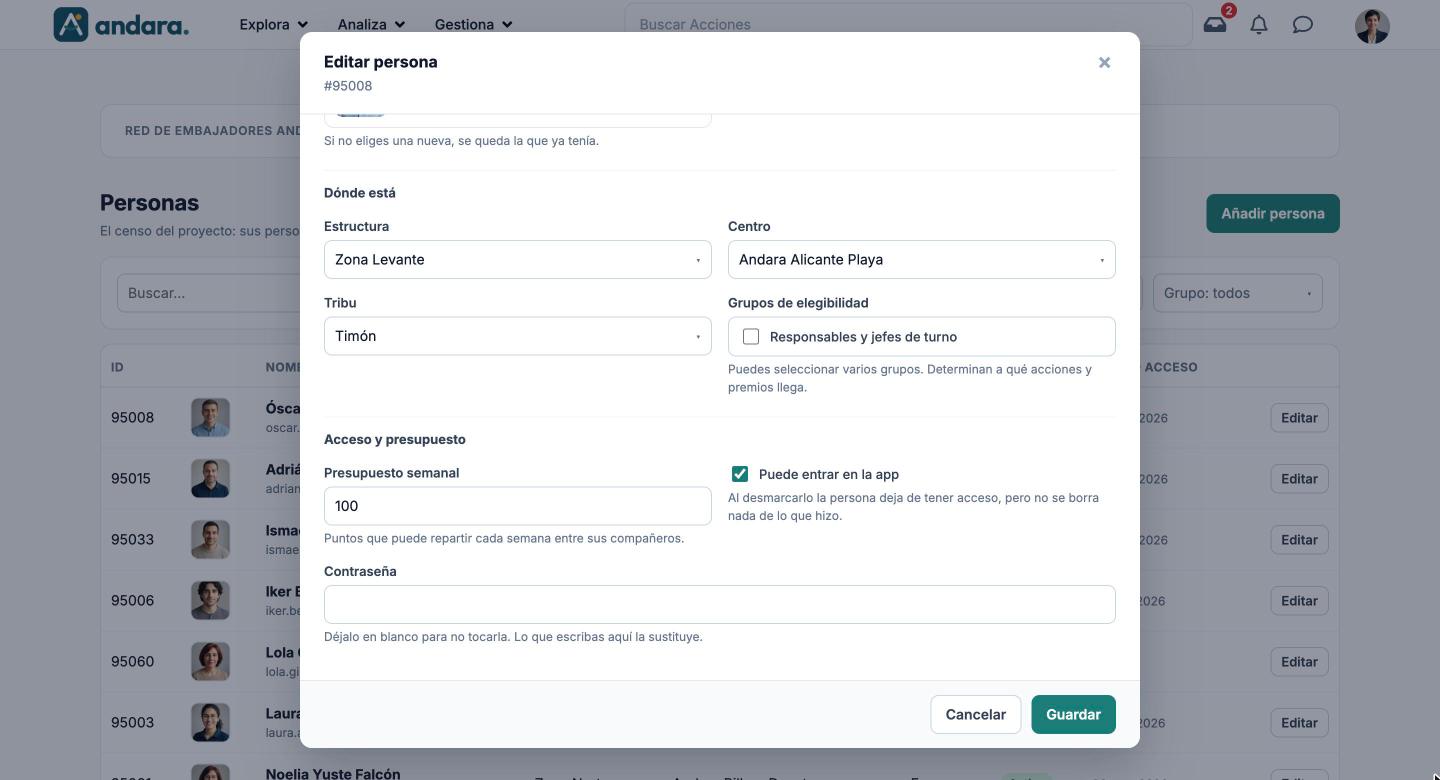The height and width of the screenshot is (780, 1440).
Task: Open the Centro dropdown Andara Alicante Playa
Action: pyautogui.click(x=922, y=260)
